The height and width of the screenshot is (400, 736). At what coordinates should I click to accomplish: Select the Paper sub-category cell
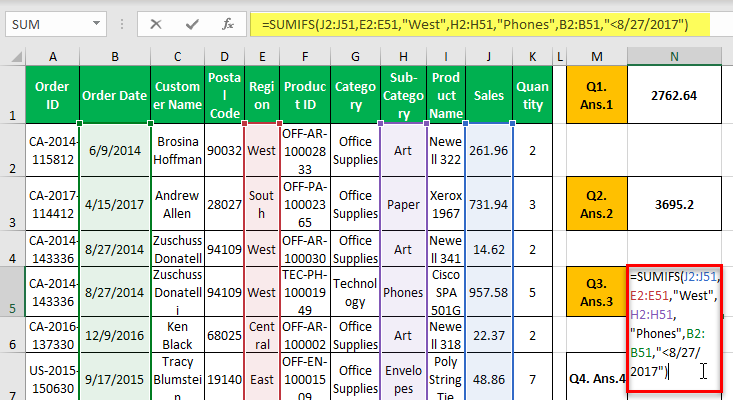pos(403,204)
